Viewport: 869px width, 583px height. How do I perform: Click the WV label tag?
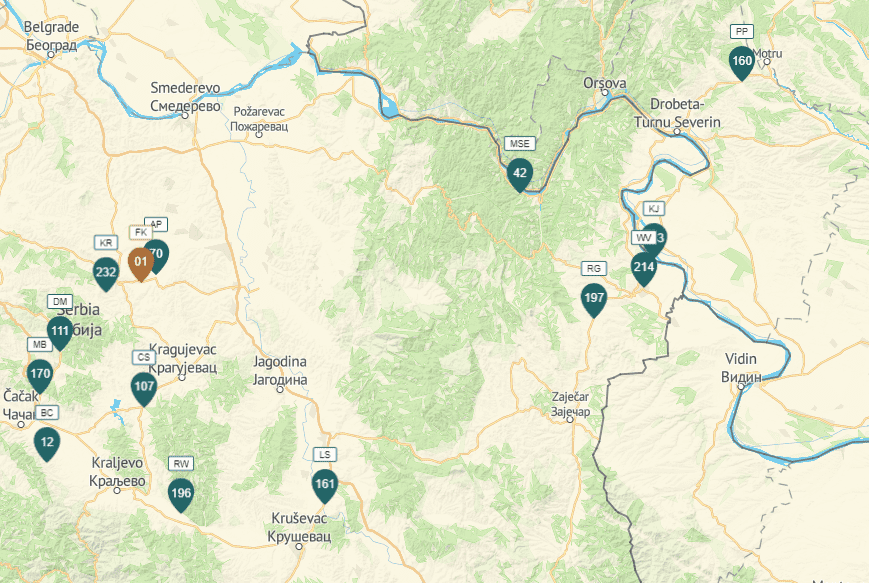pos(643,238)
